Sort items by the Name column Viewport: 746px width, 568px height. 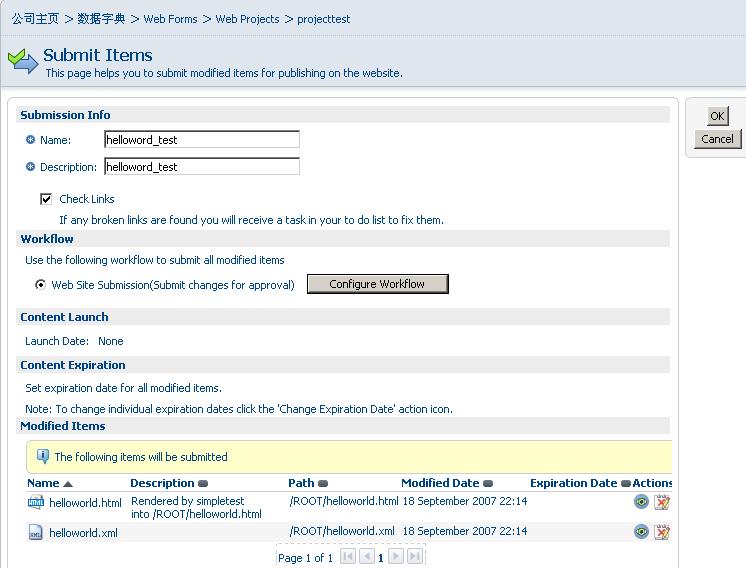point(49,483)
